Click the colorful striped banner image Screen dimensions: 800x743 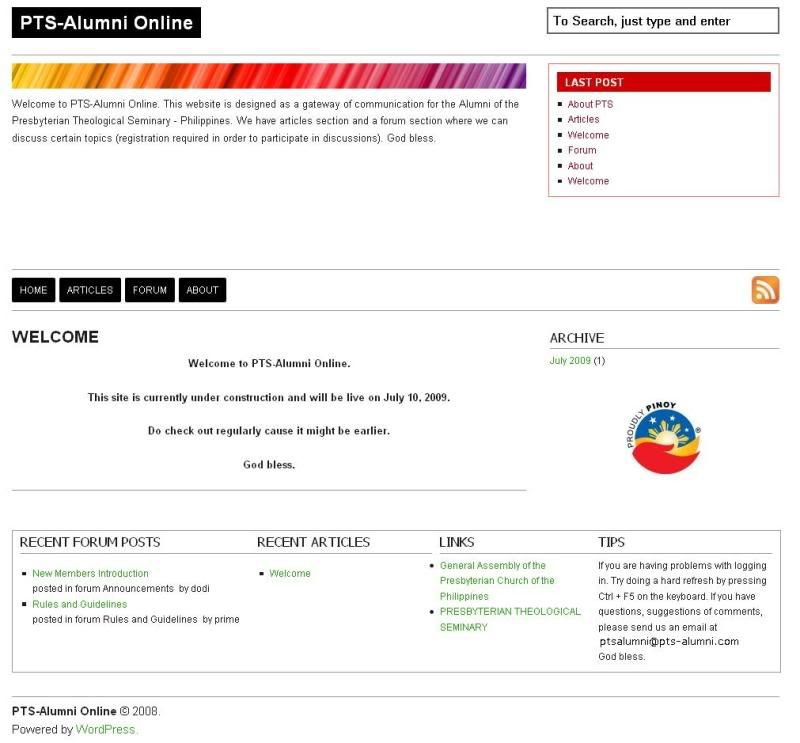(x=269, y=76)
